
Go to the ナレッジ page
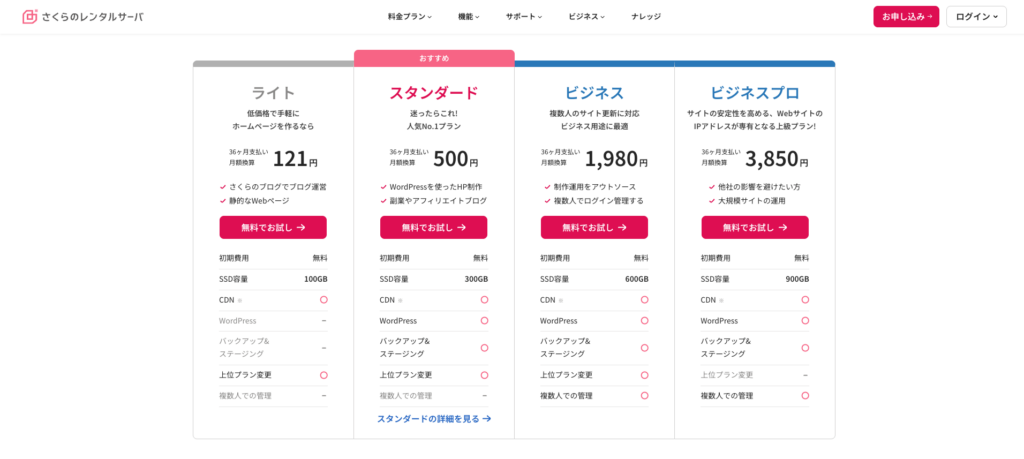pos(645,17)
